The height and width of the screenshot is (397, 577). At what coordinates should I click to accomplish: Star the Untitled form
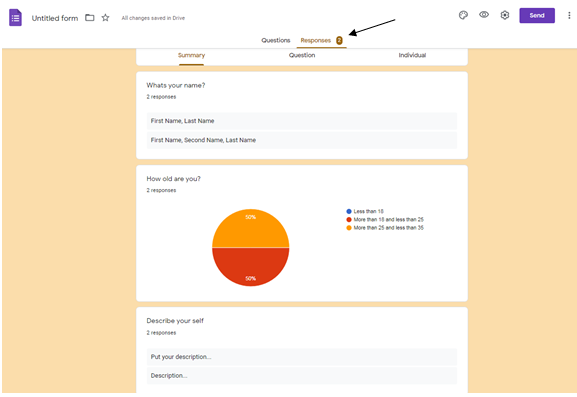105,18
